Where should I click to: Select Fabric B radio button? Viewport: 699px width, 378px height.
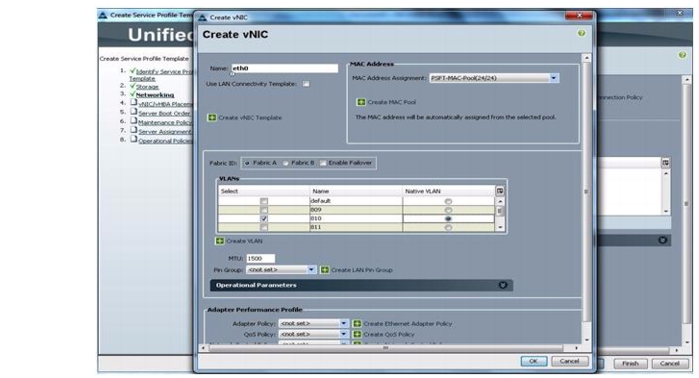click(286, 163)
